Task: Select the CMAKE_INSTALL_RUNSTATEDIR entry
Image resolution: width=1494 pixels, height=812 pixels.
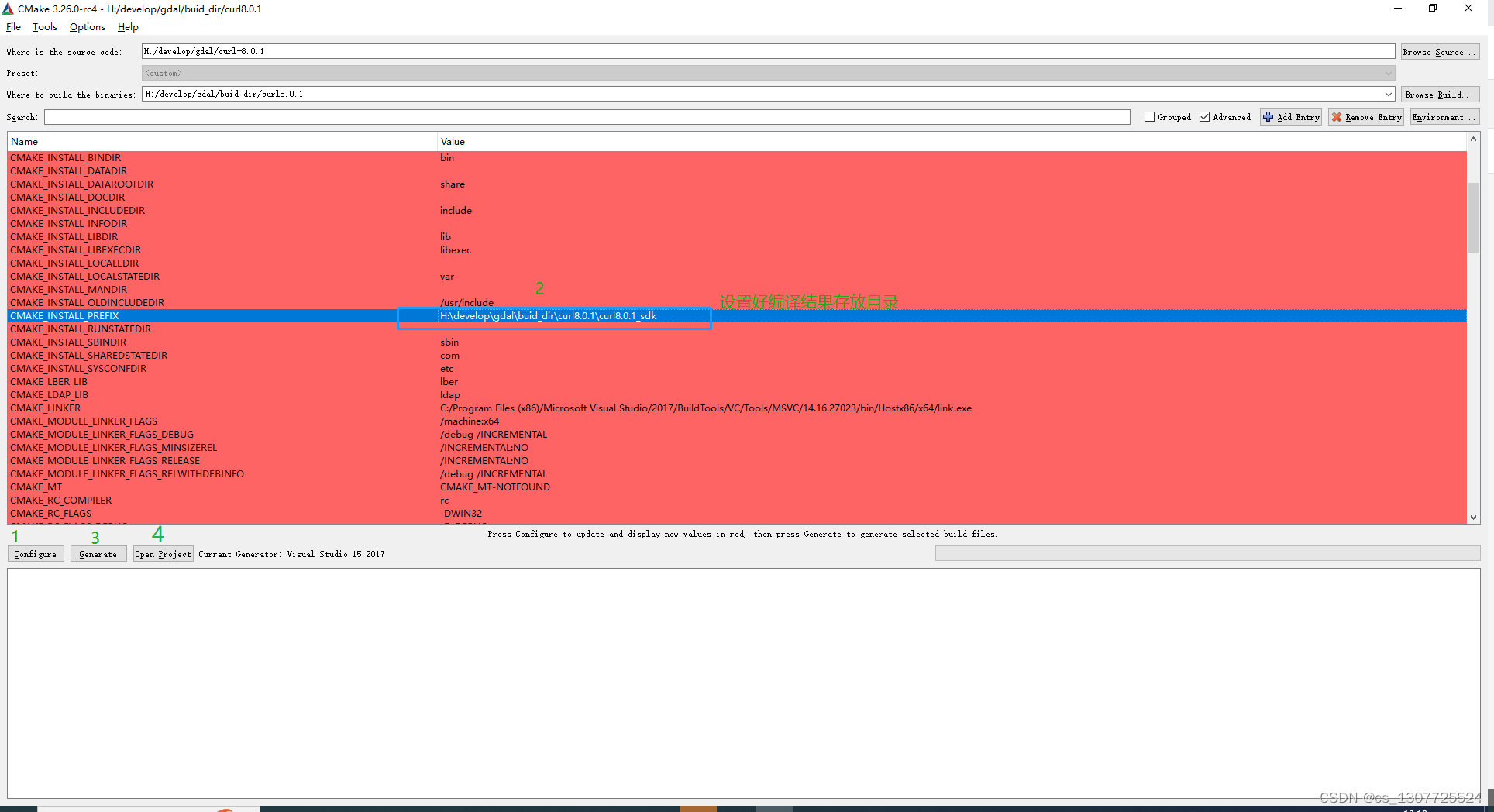Action: click(81, 329)
